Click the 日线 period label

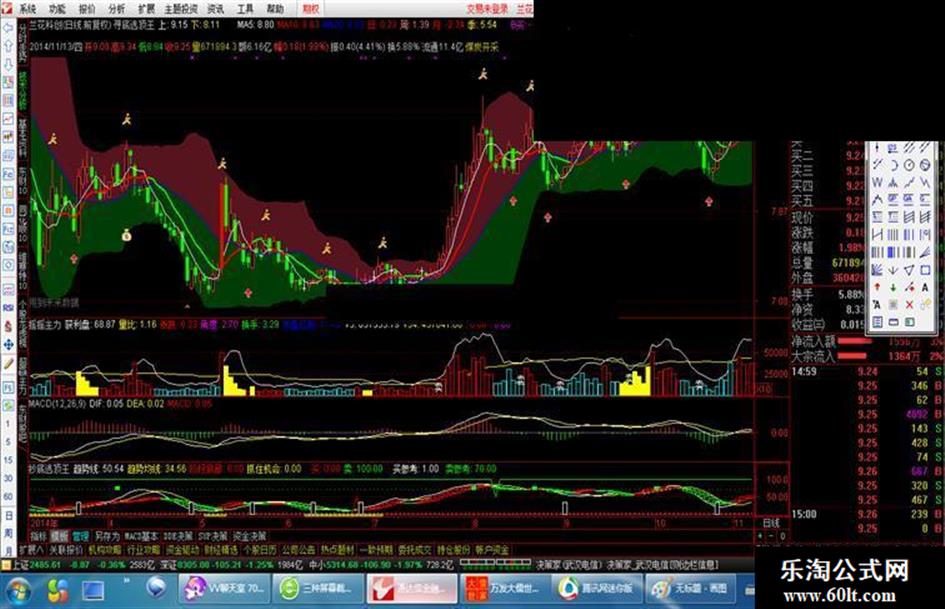pos(771,523)
